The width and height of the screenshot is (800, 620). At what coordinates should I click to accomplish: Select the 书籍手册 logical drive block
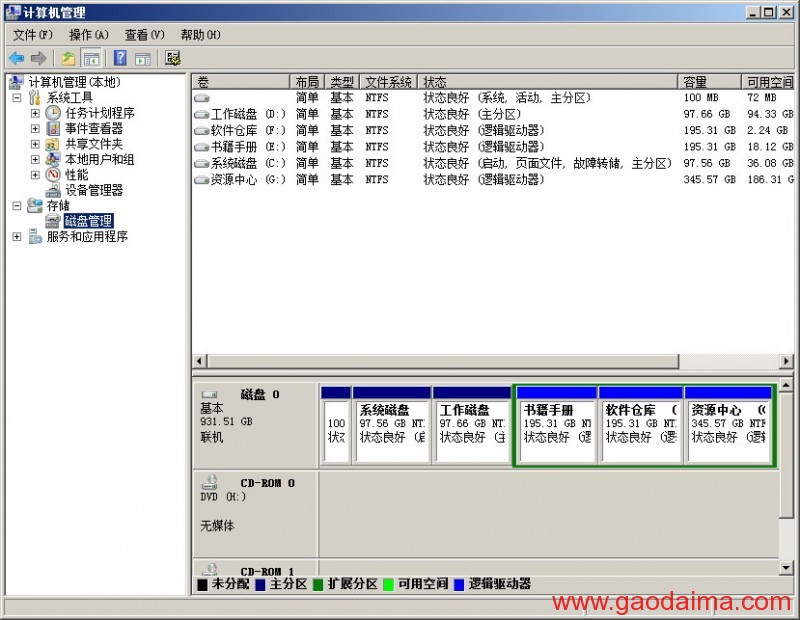pos(557,425)
